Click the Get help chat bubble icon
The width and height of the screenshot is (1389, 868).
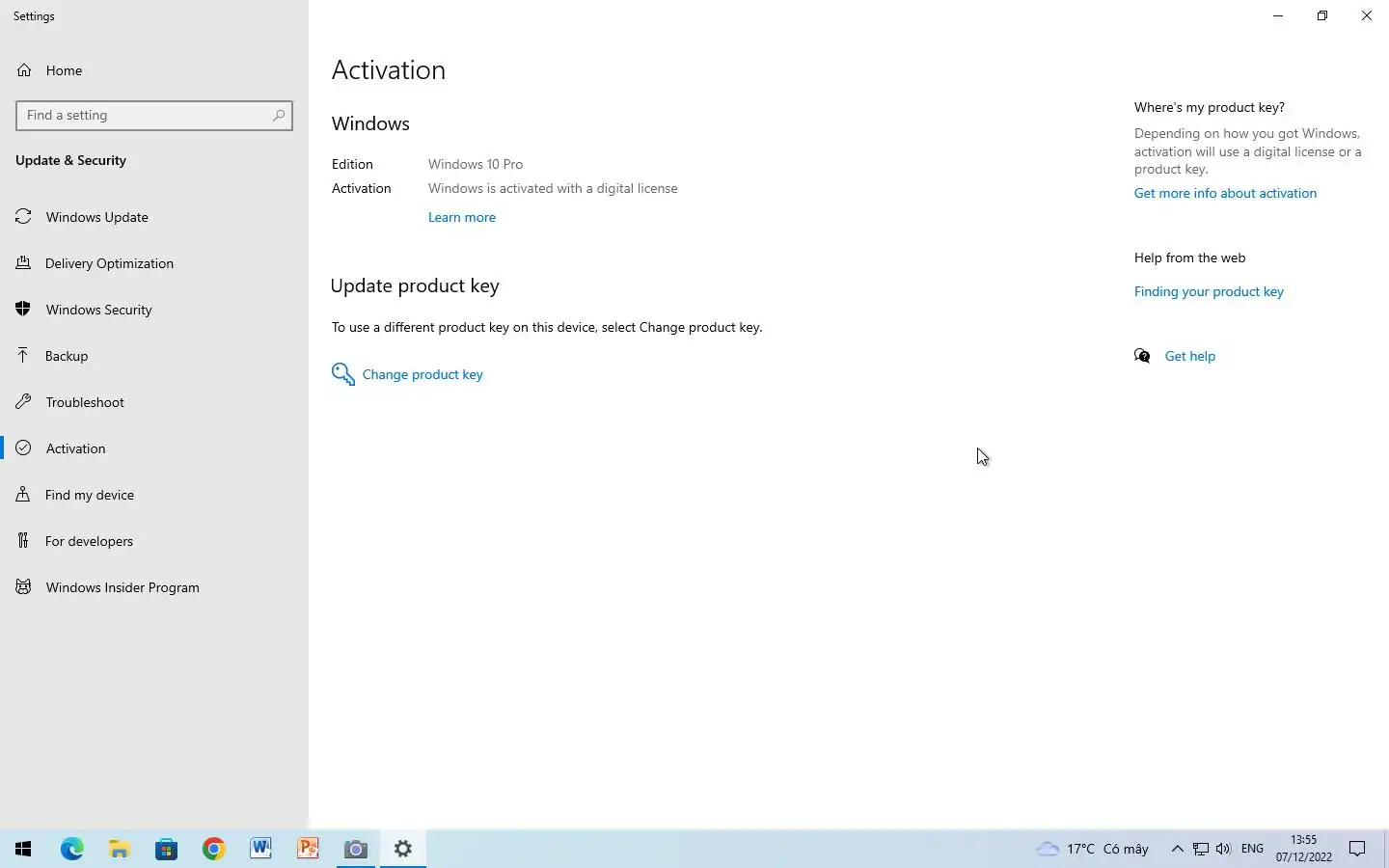[1143, 356]
